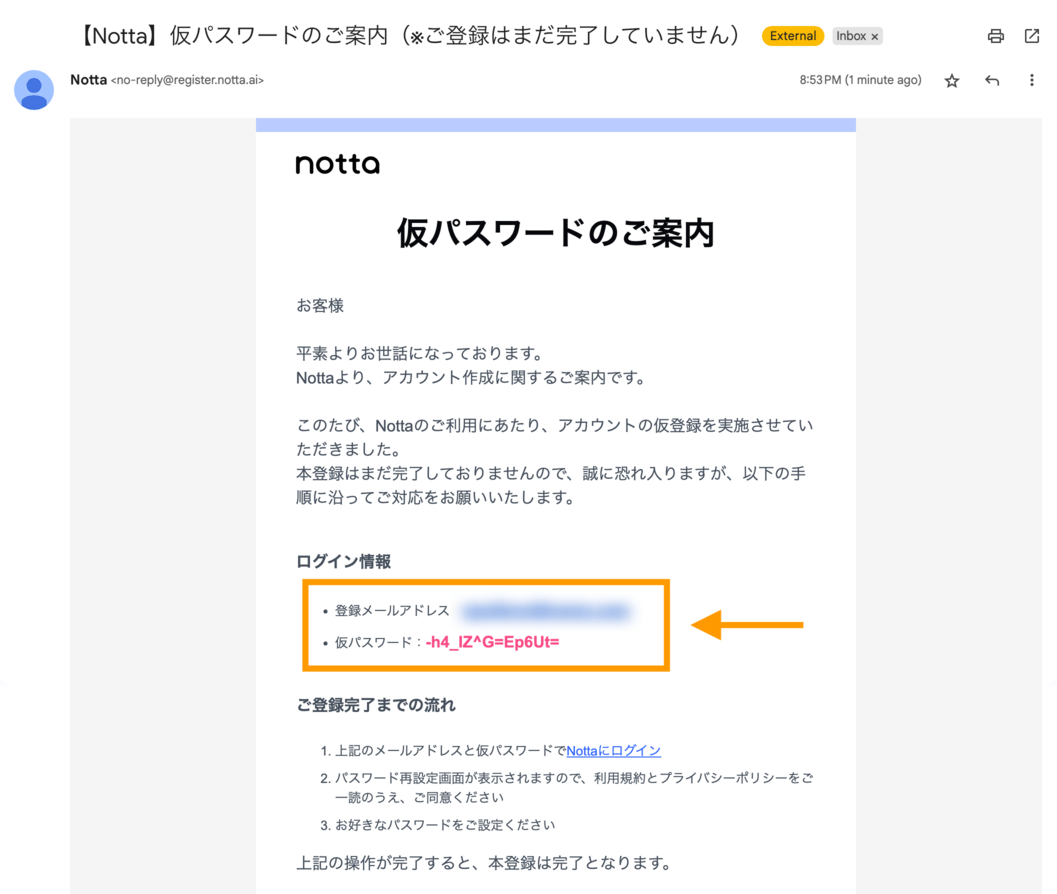Click the 8:53 PM timestamp
The image size is (1057, 894).
[x=860, y=80]
